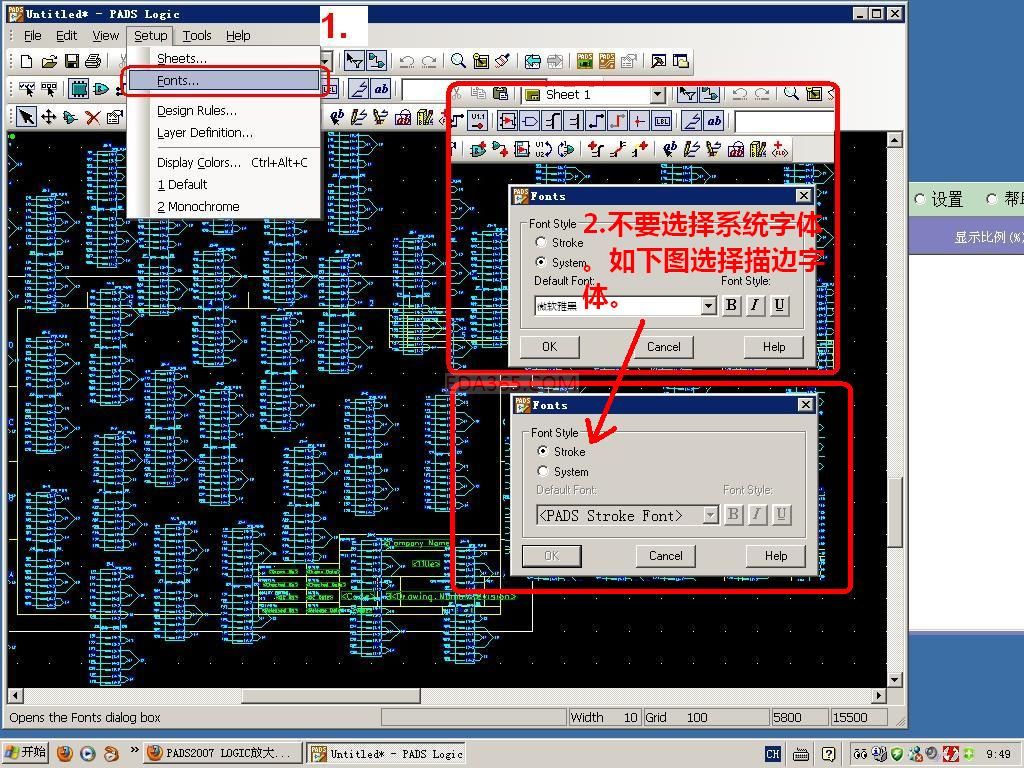This screenshot has height=768, width=1024.
Task: Click Cancel in the Stroke font dialog
Action: pos(665,556)
